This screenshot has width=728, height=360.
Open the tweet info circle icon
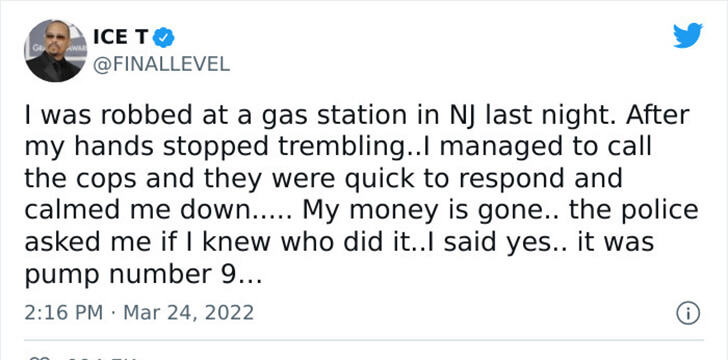click(x=688, y=313)
